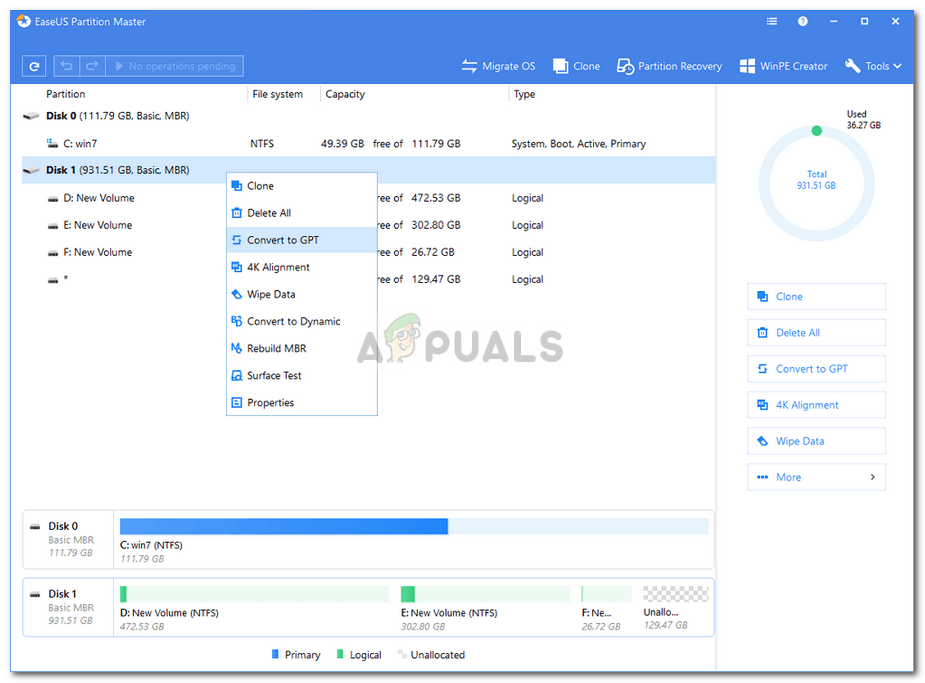Click the Type column header
Viewport: 925px width, 683px height.
pyautogui.click(x=524, y=94)
